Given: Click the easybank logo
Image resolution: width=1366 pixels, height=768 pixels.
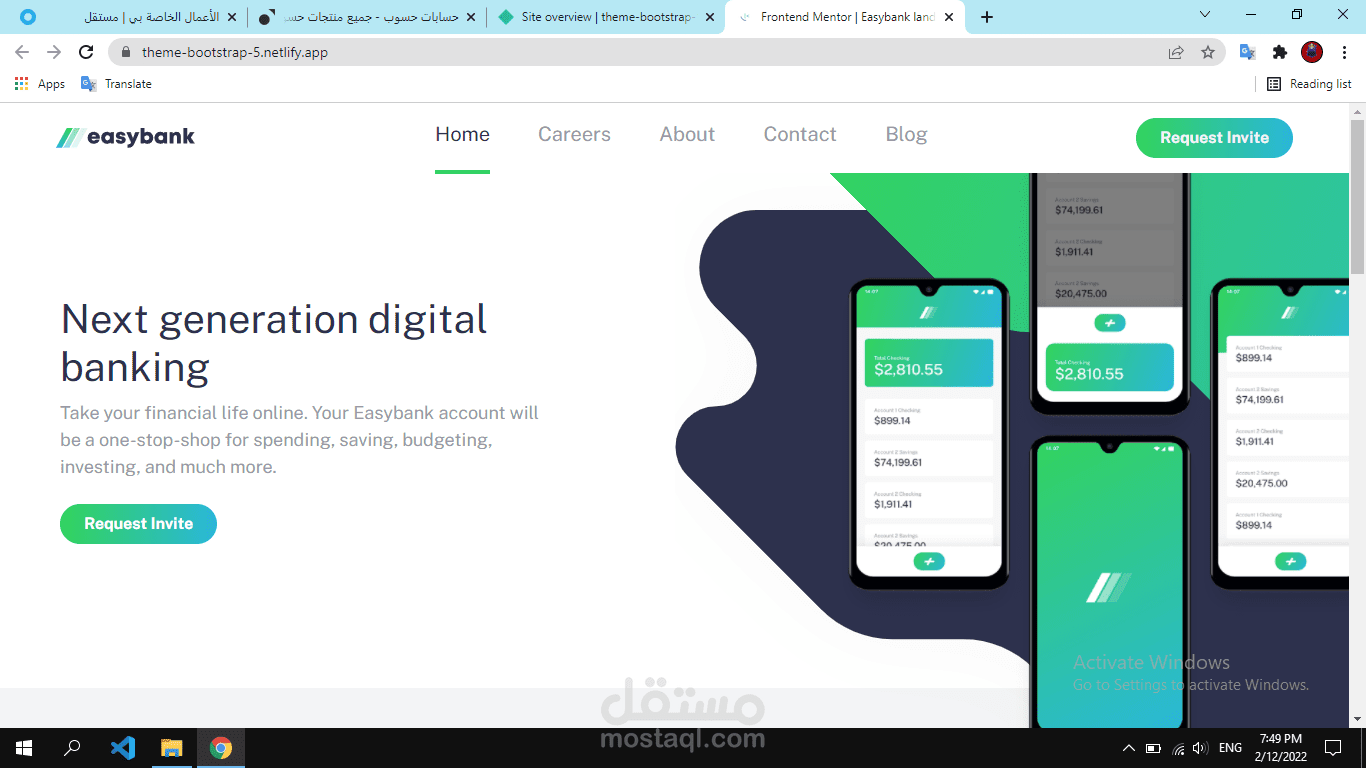Looking at the screenshot, I should pos(125,136).
